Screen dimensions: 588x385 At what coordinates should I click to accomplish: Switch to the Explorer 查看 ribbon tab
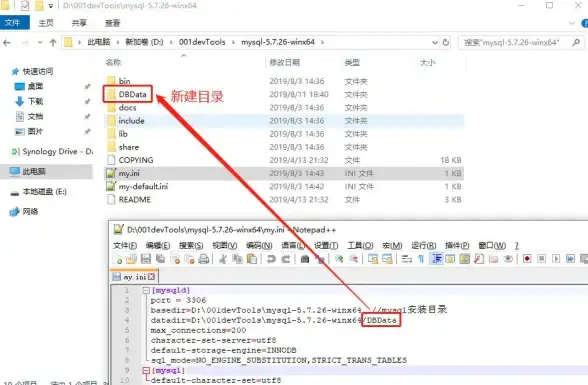point(112,23)
